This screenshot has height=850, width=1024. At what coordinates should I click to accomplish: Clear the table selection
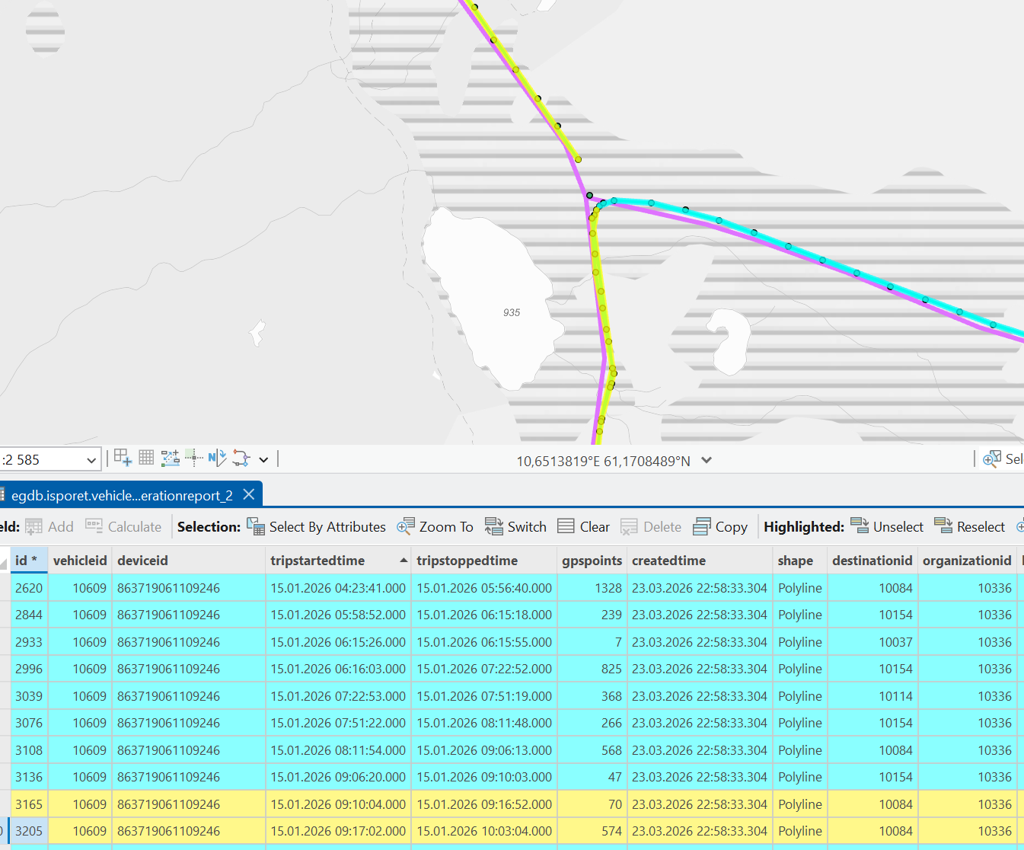pos(583,527)
